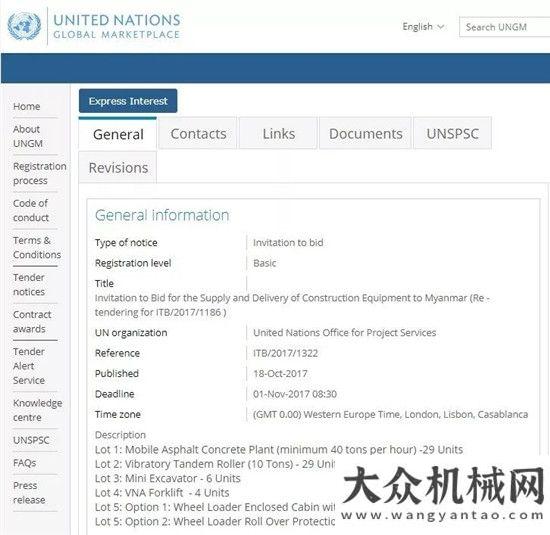Click the tender title starting Invitation to Bid
550x535 pixels.
pyautogui.click(x=292, y=305)
